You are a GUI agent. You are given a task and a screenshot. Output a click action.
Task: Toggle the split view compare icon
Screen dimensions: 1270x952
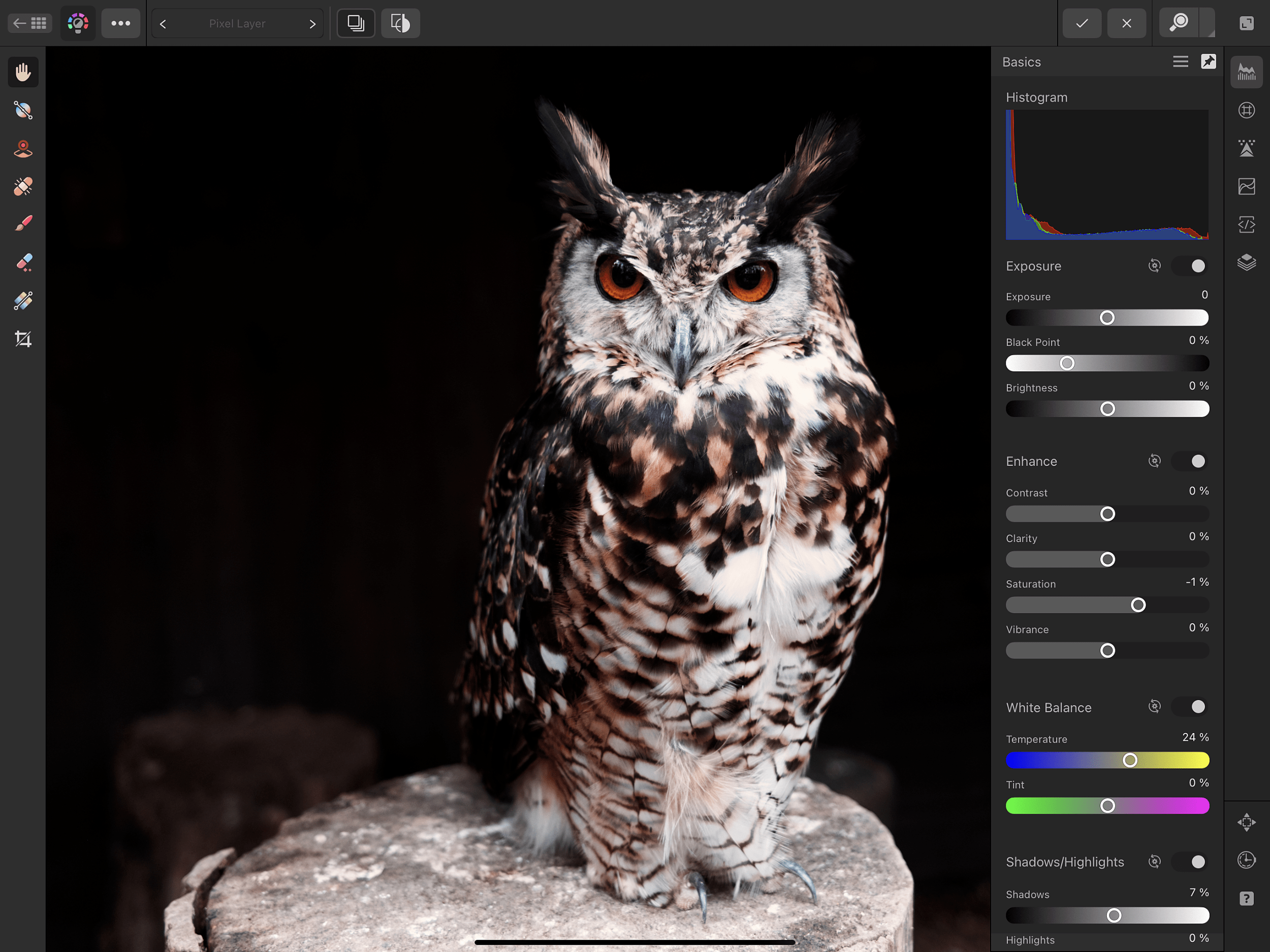(356, 23)
